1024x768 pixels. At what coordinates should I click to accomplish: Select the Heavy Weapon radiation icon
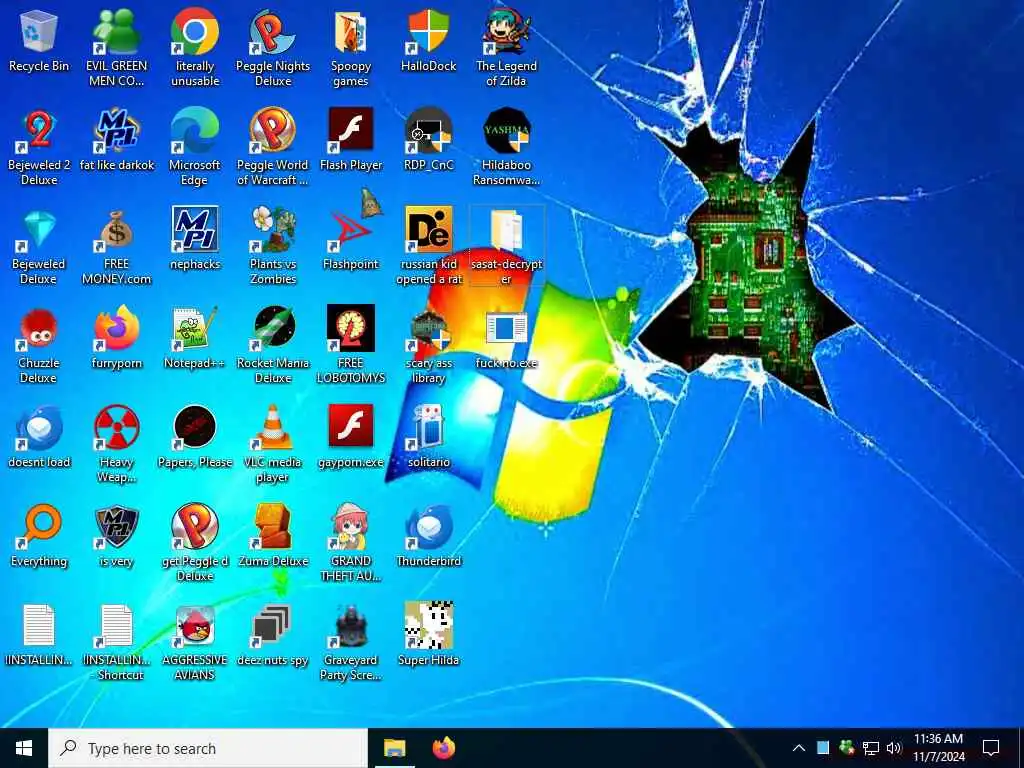116,444
